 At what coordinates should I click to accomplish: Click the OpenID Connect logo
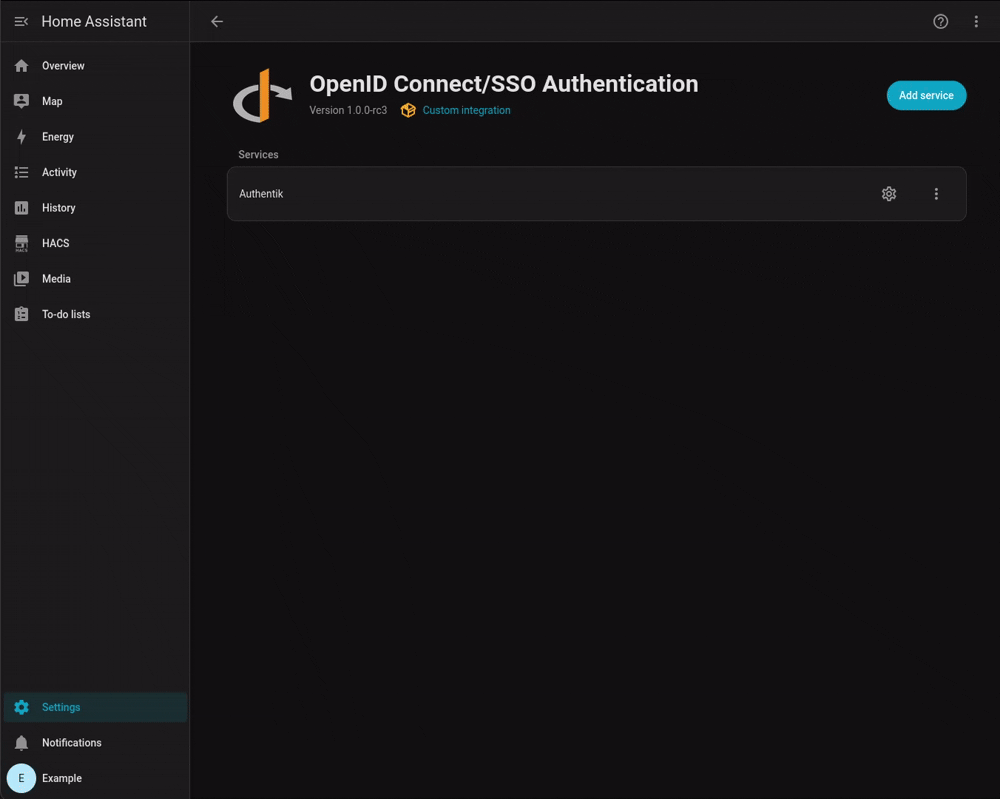tap(263, 96)
